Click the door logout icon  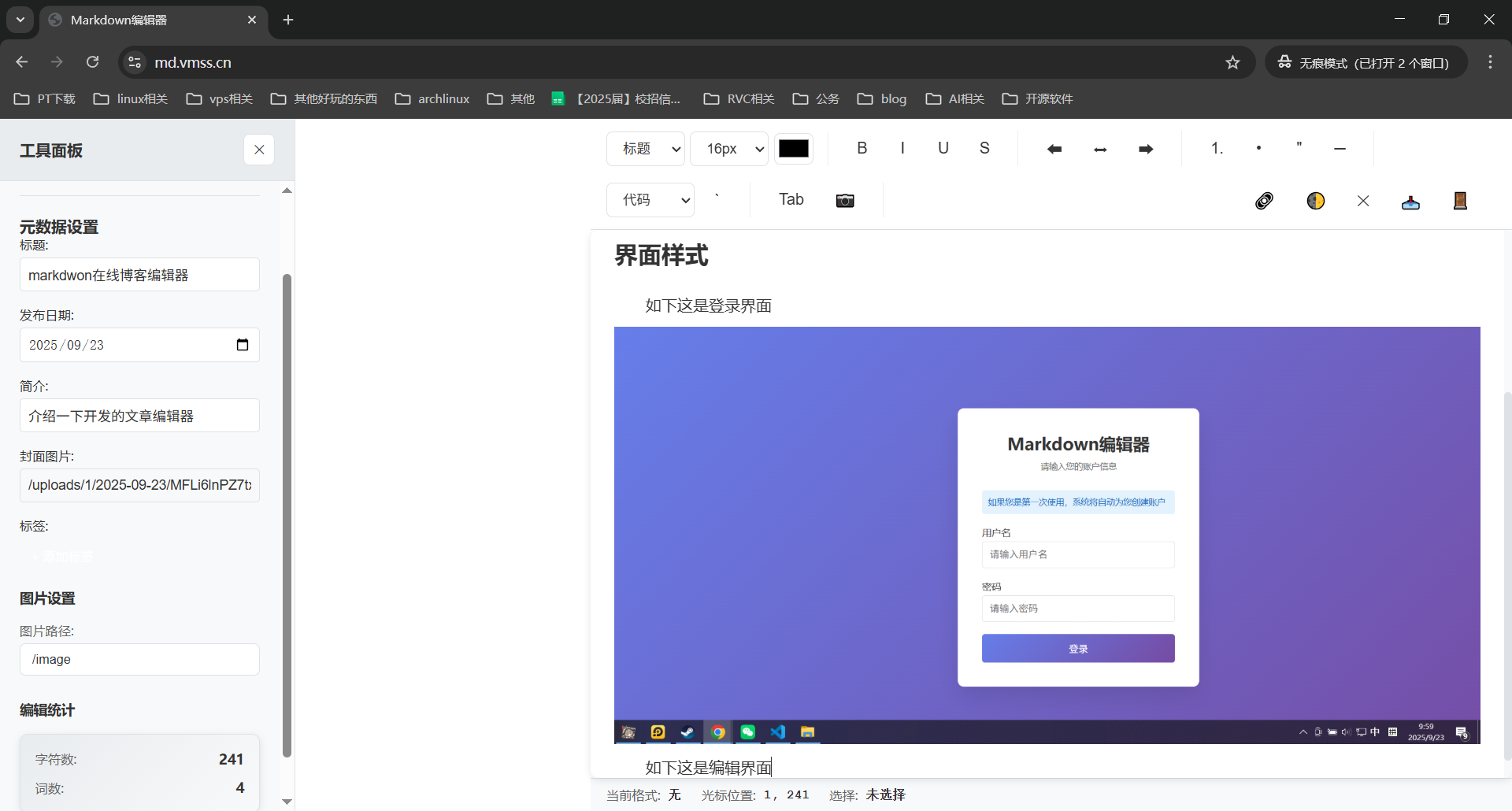click(x=1459, y=201)
